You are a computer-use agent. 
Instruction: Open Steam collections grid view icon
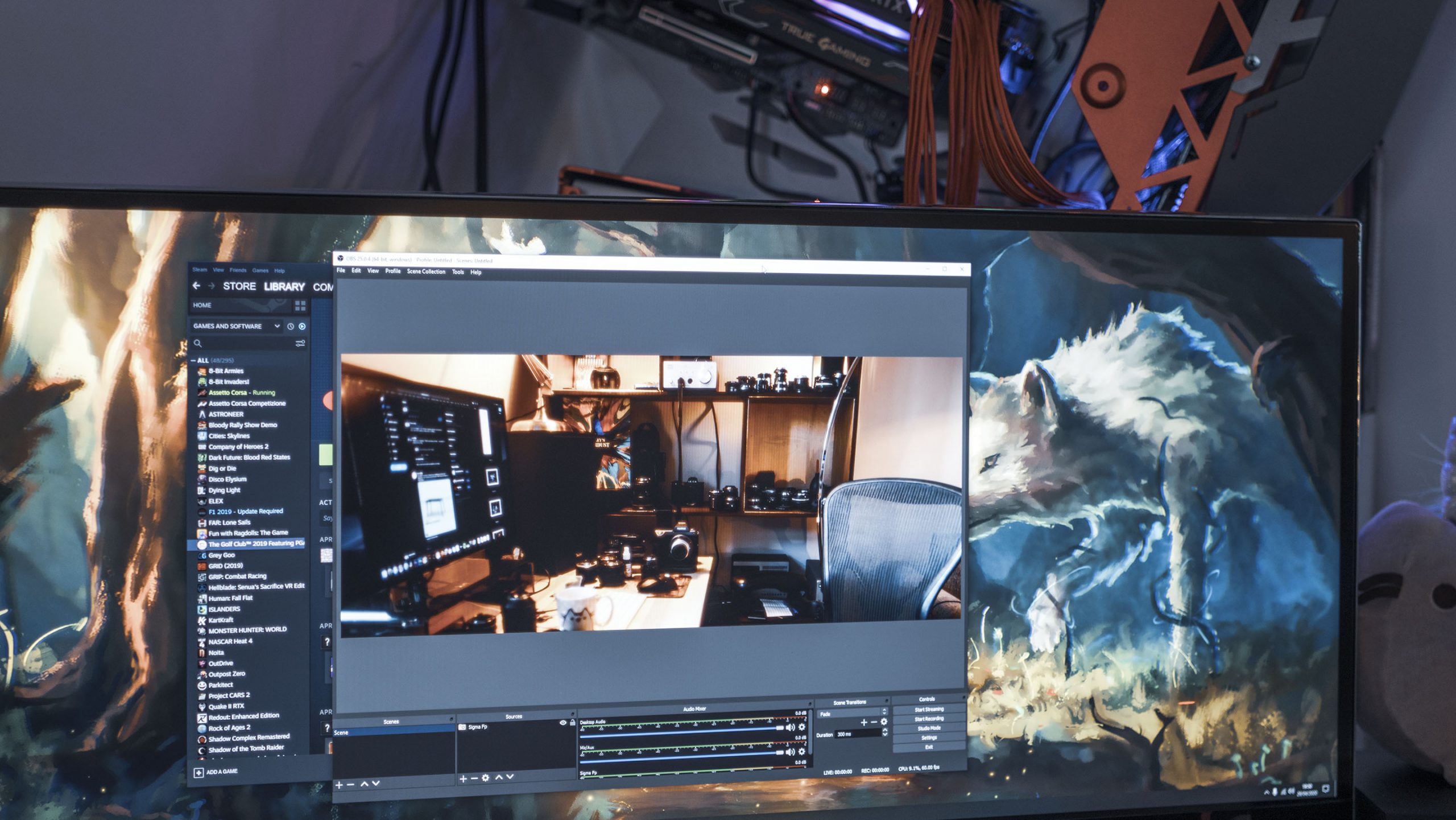coord(300,306)
